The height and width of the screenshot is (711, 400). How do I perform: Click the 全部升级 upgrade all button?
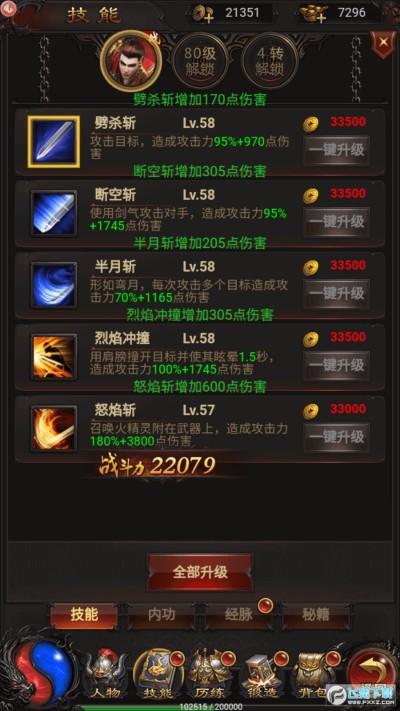[200, 572]
